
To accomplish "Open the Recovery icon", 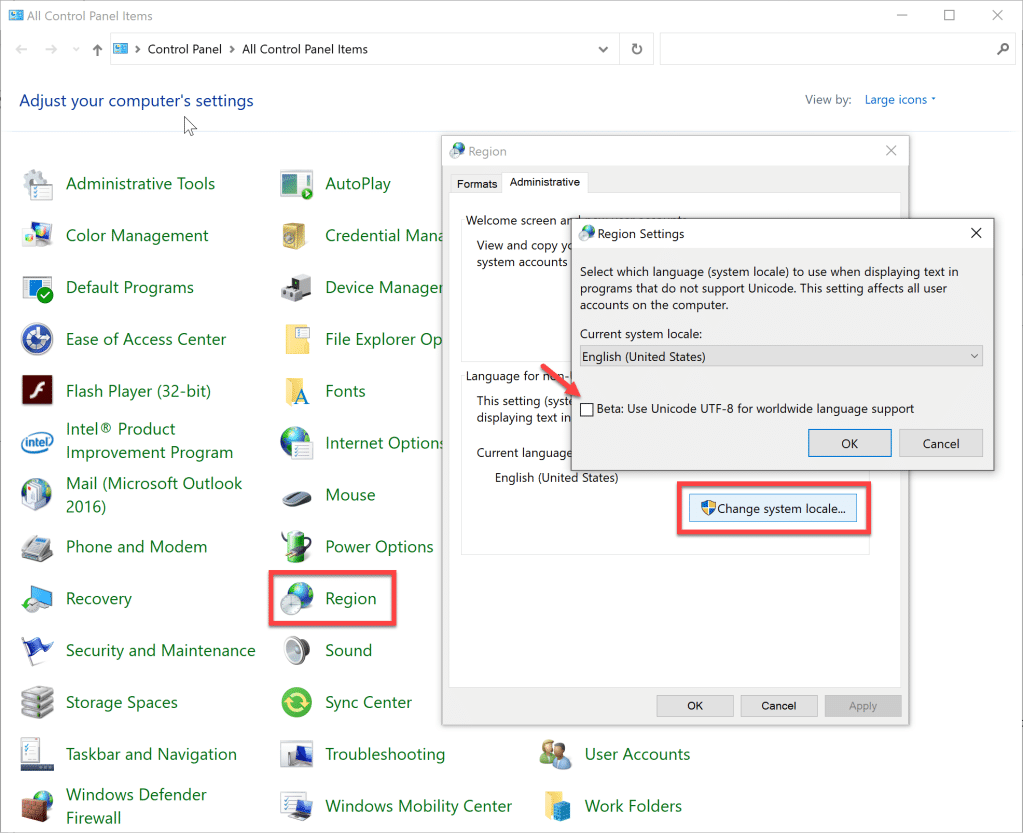I will (x=37, y=599).
